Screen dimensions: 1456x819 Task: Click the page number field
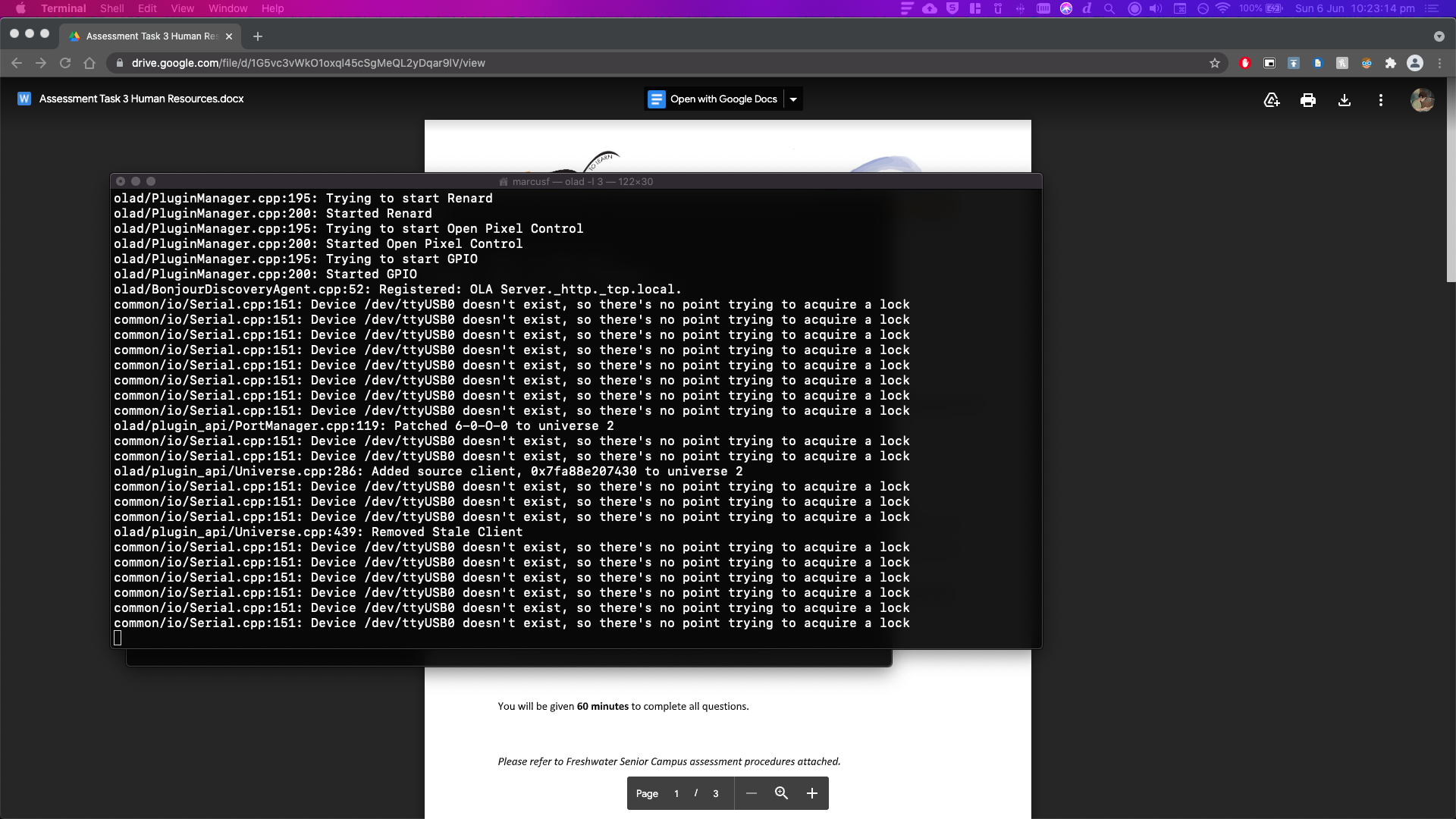point(676,793)
